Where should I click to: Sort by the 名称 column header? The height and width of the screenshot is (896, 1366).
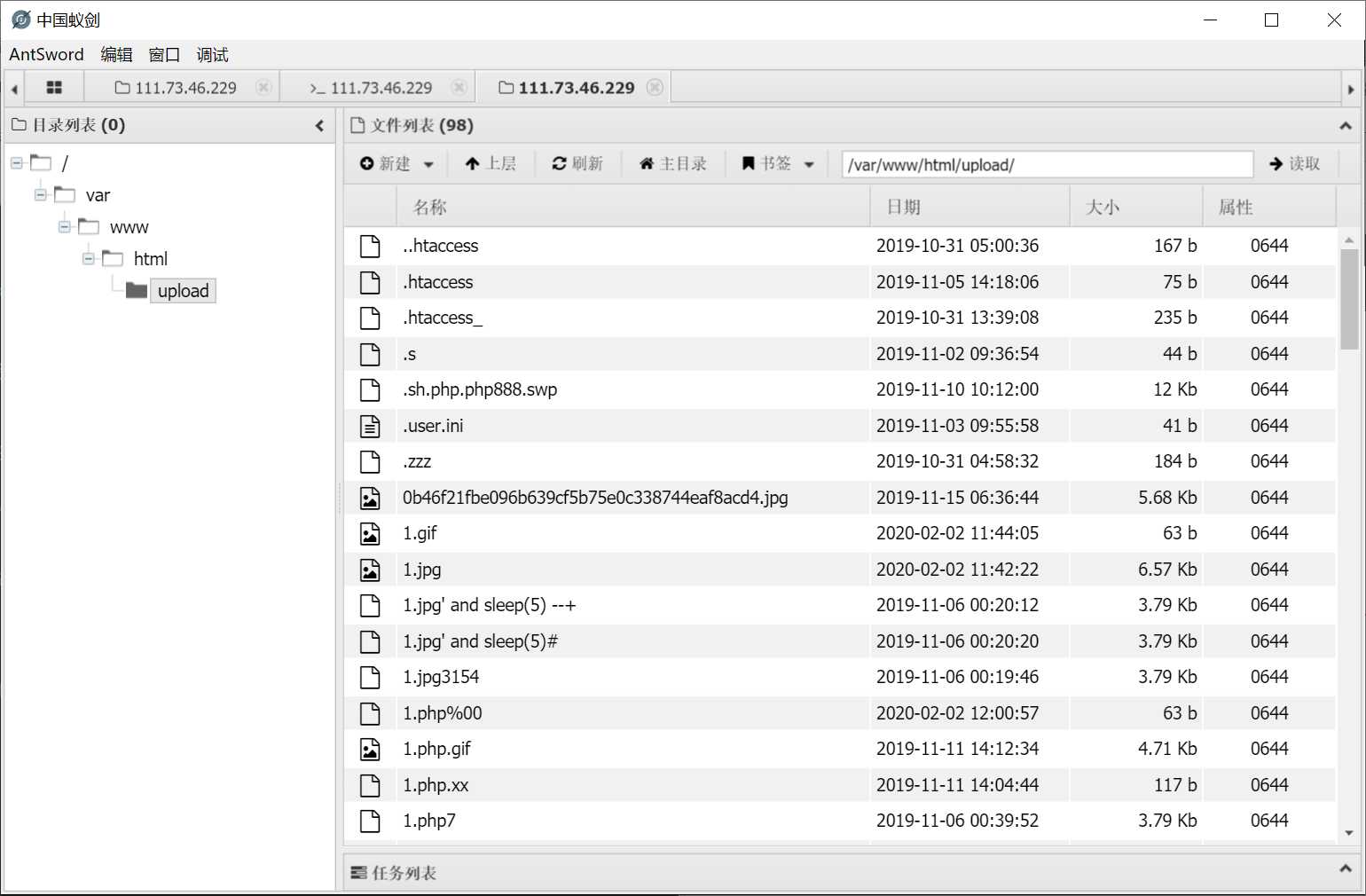click(x=632, y=207)
